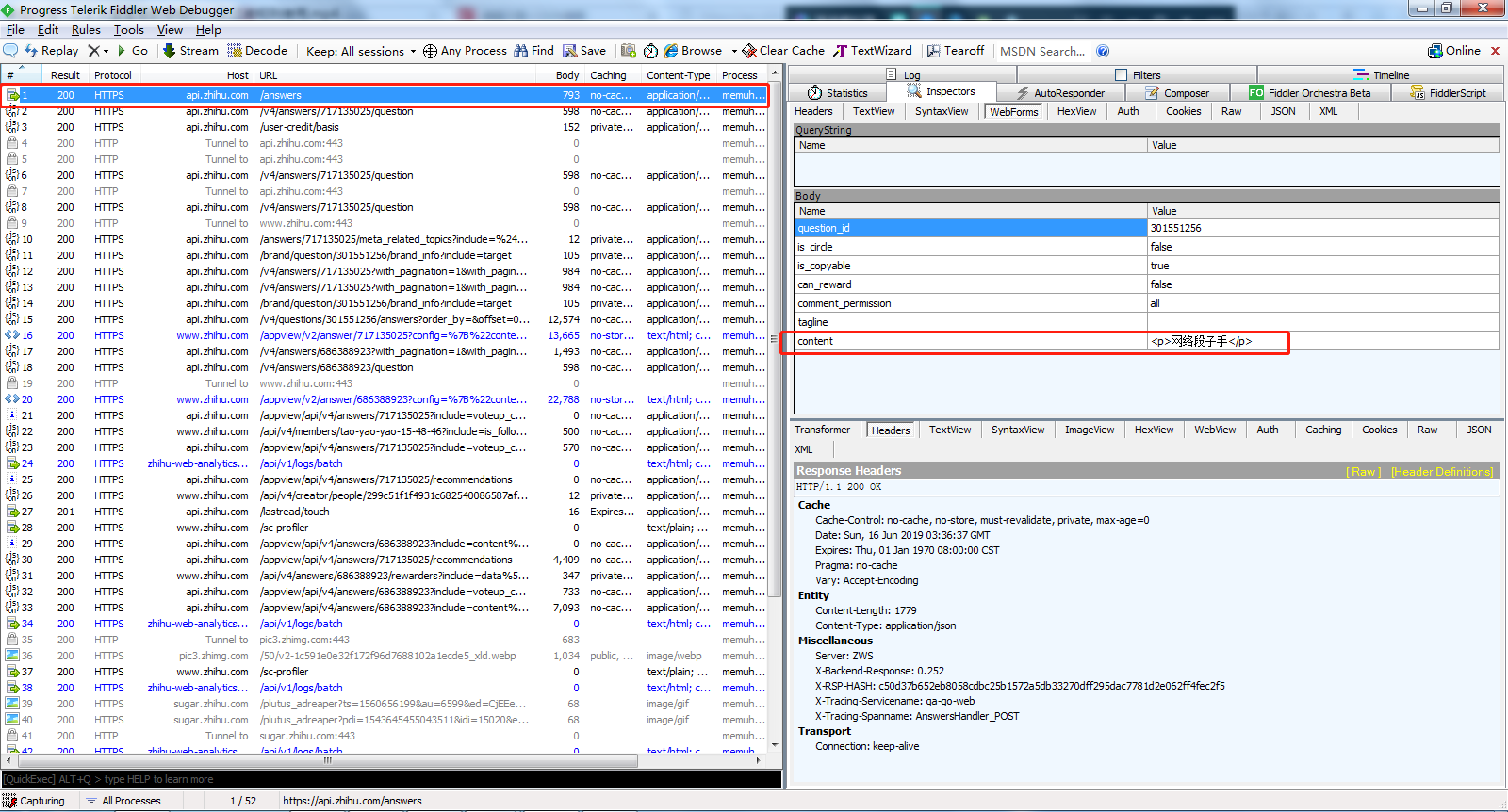
Task: Open the File menu
Action: pyautogui.click(x=15, y=30)
